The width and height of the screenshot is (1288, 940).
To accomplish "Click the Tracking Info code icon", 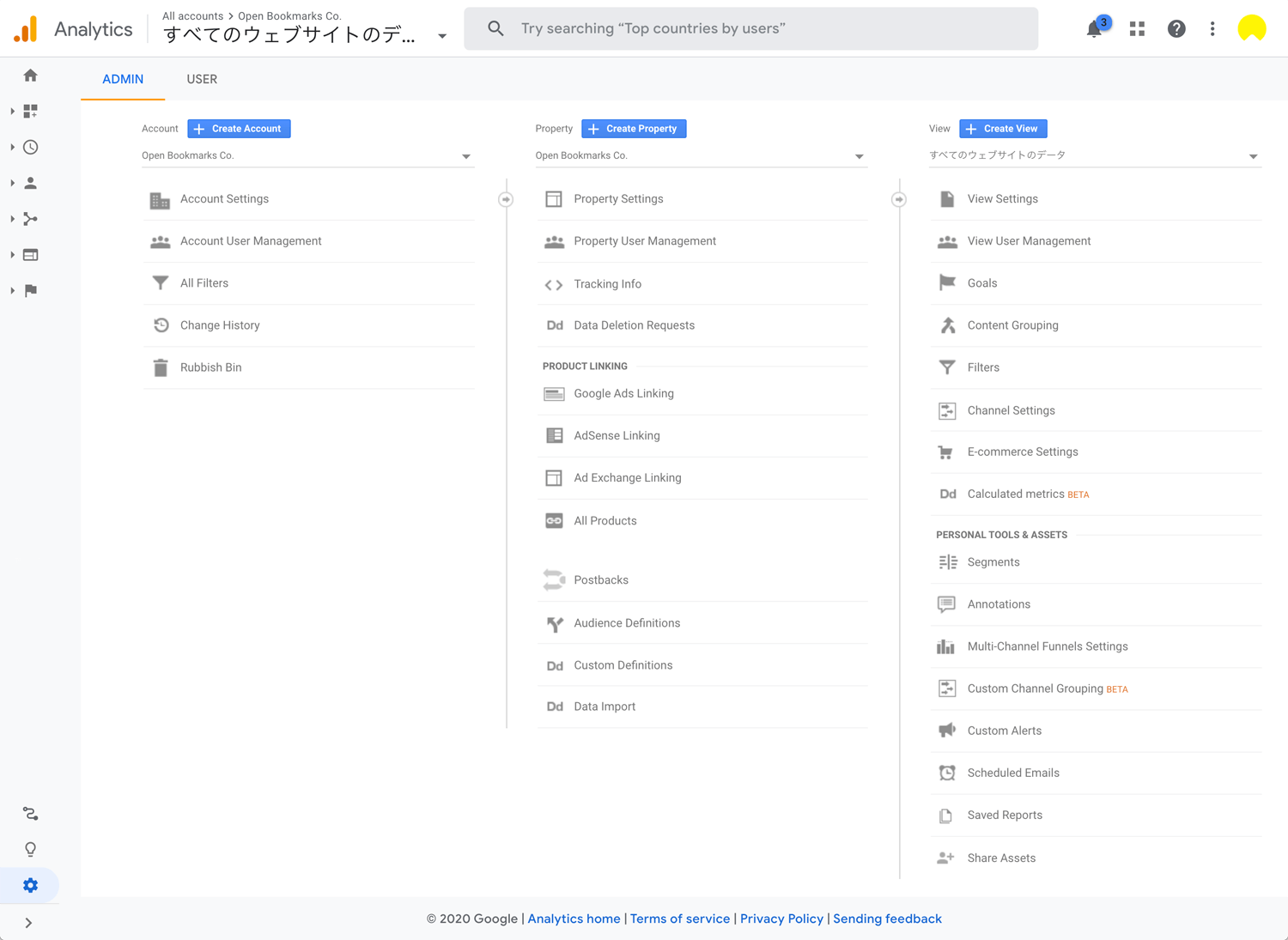I will (554, 285).
